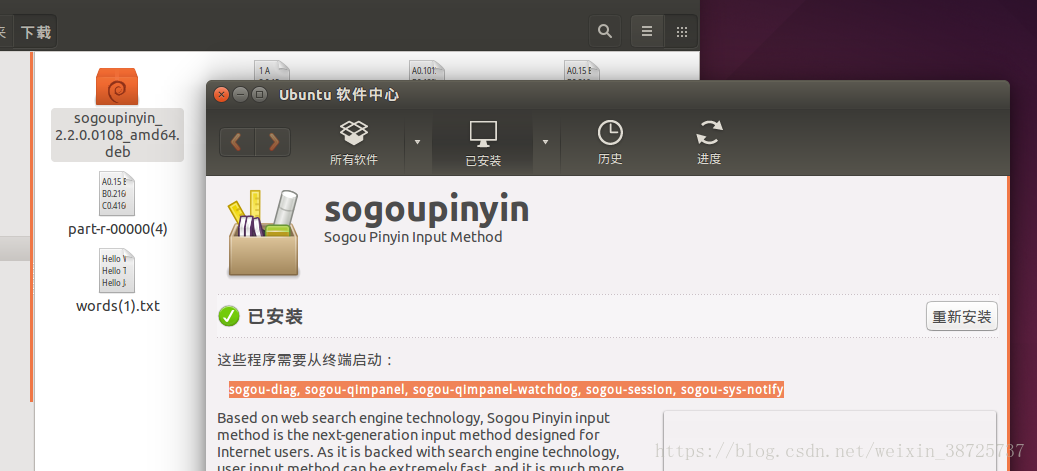Open the 进度 progress view
Screen dimensions: 1037x471
pos(709,142)
